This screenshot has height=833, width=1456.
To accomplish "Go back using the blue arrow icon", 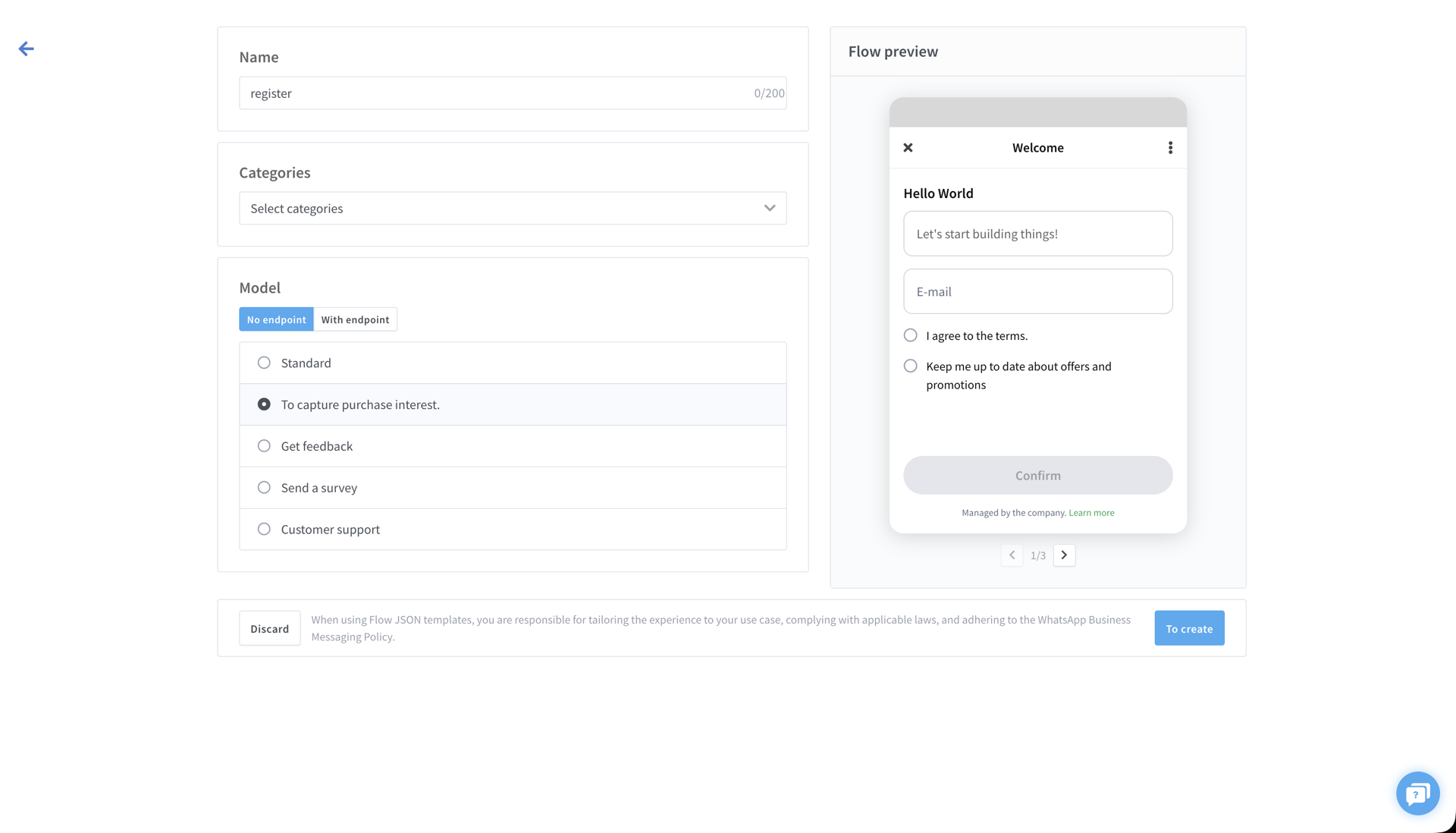I will (x=27, y=49).
